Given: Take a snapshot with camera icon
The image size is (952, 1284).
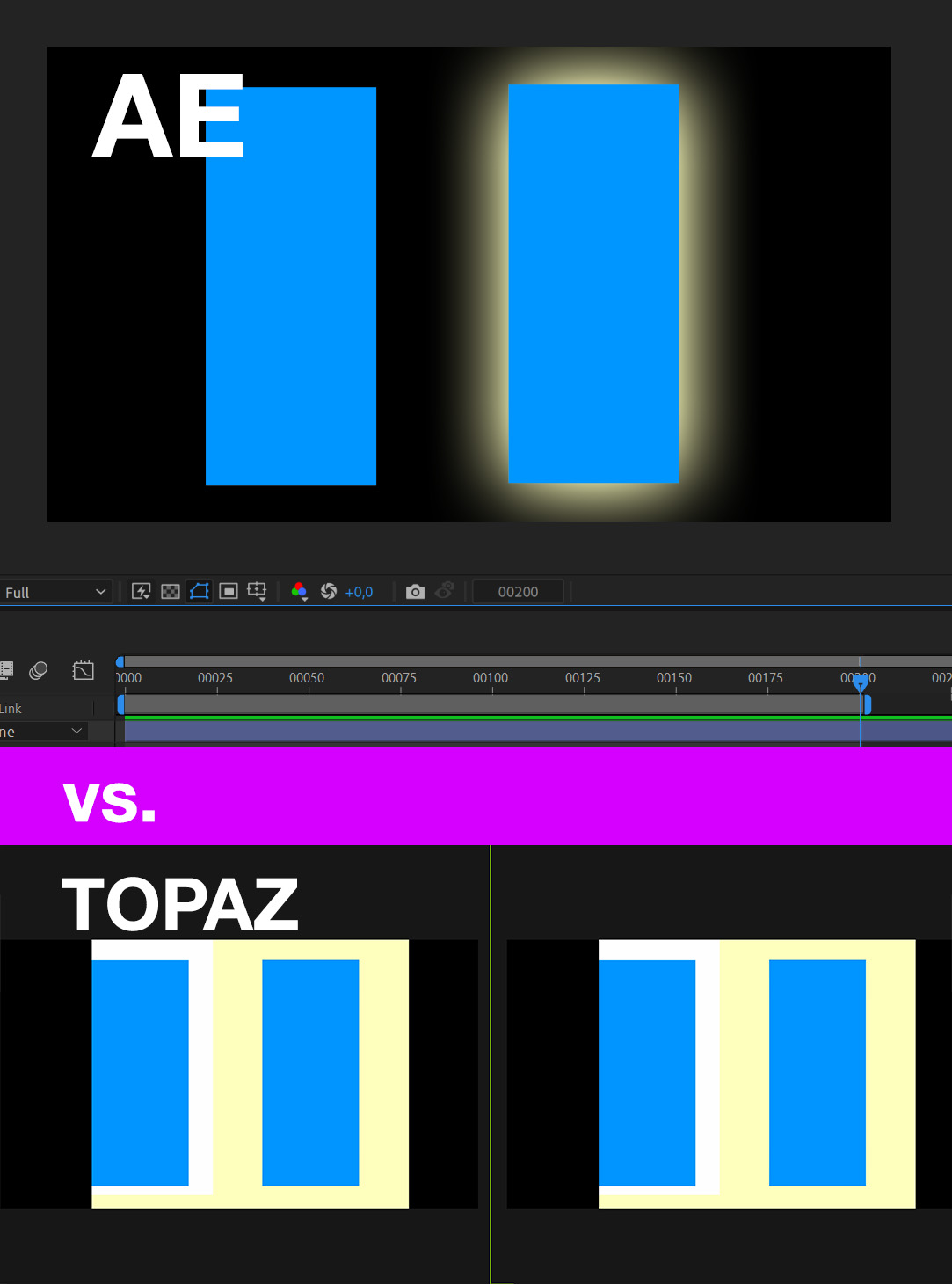Looking at the screenshot, I should point(415,591).
